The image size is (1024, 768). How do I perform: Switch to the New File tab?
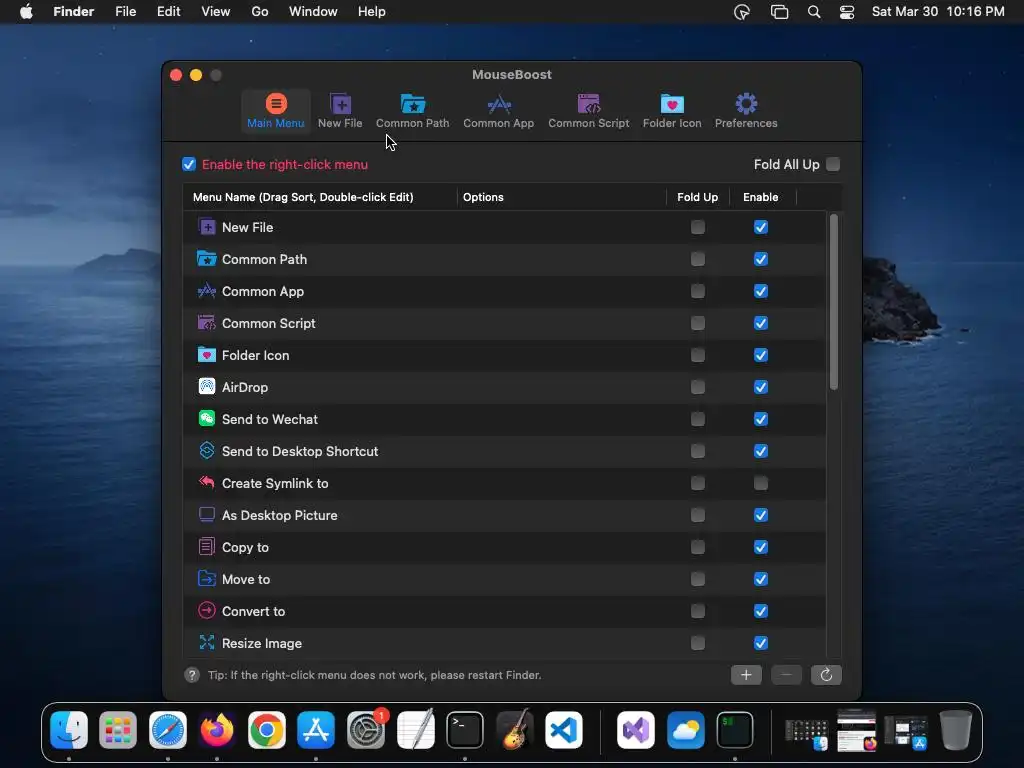340,111
